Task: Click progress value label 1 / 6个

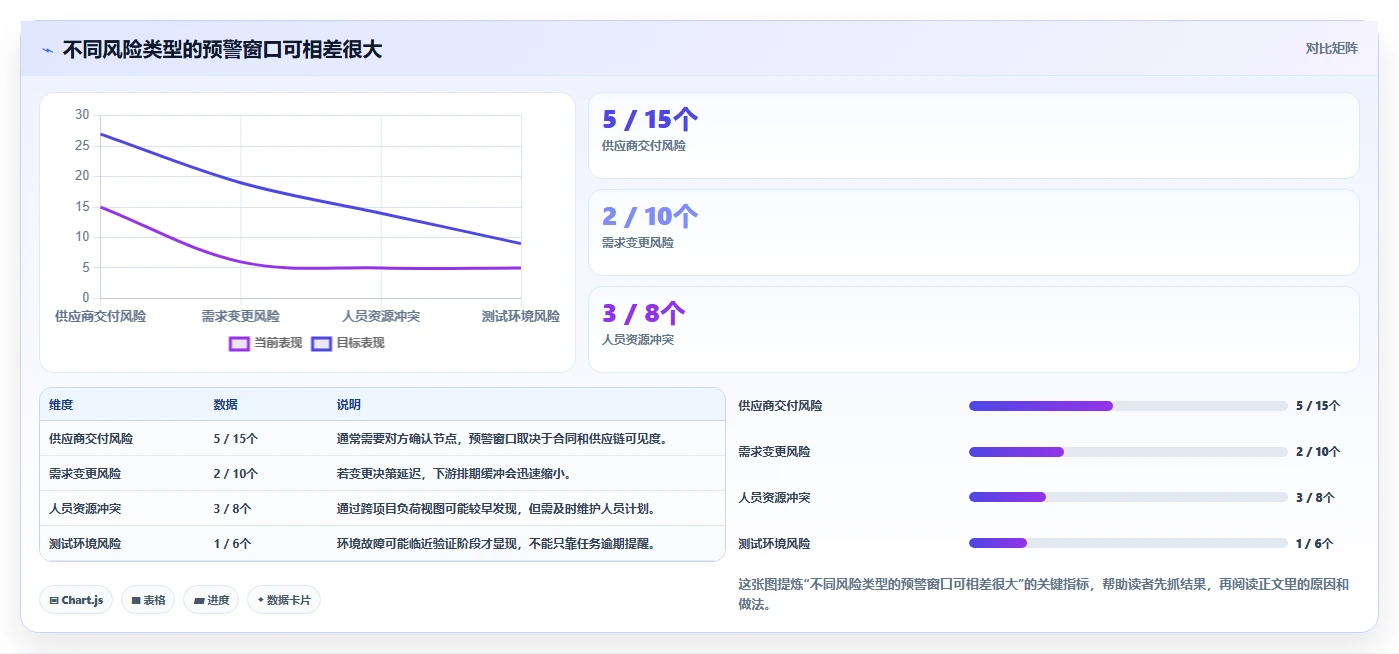Action: 1314,544
